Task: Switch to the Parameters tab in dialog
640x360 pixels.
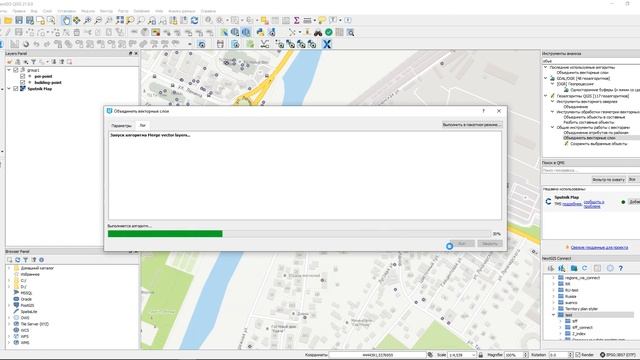Action: [x=121, y=126]
